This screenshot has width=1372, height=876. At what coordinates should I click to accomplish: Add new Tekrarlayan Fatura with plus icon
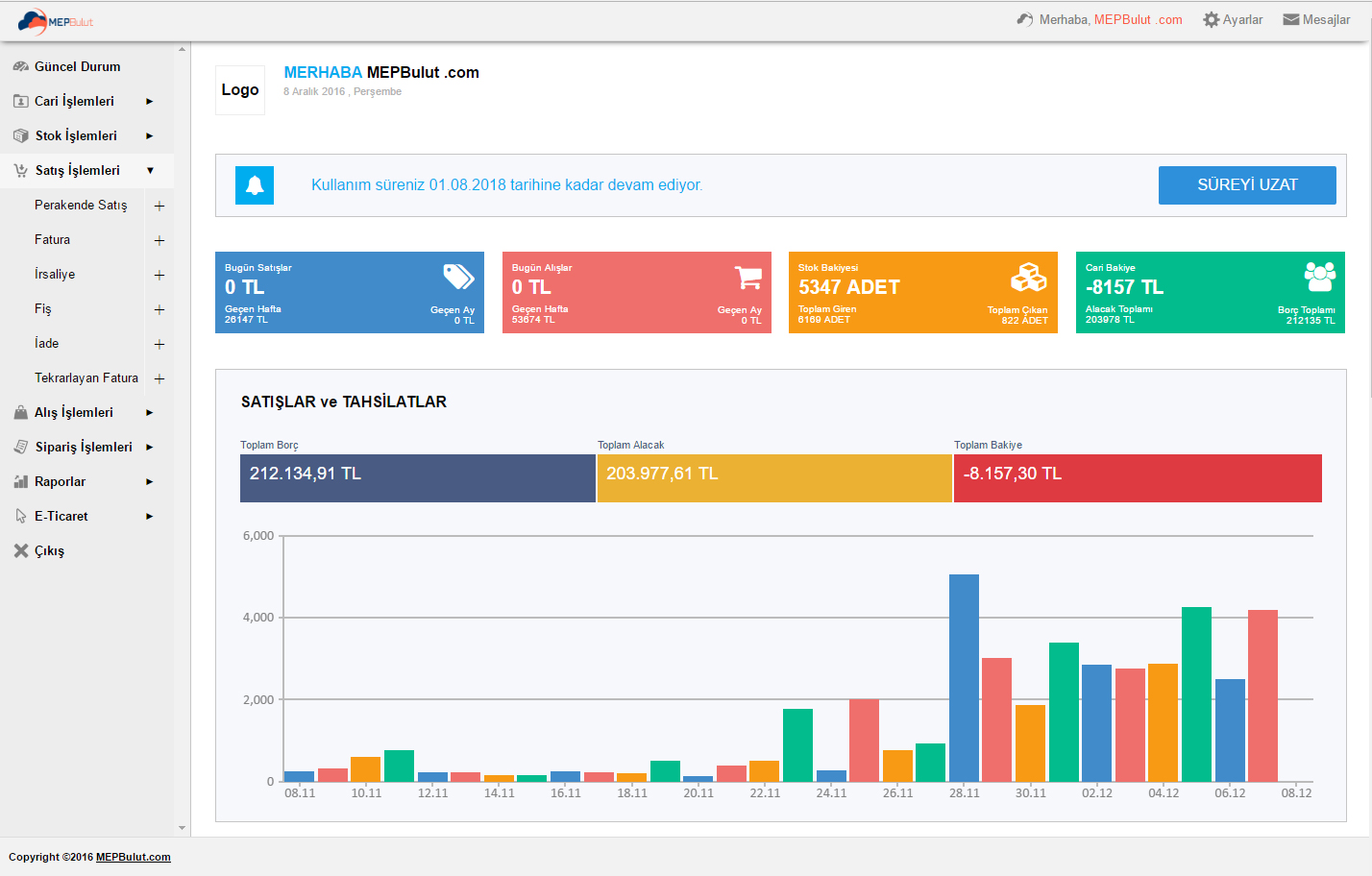coord(159,378)
